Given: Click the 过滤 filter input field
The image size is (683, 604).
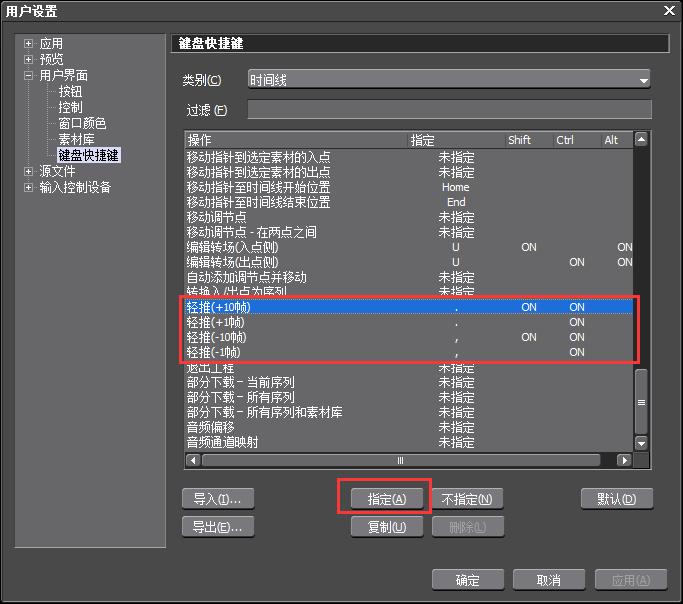Looking at the screenshot, I should (x=450, y=109).
